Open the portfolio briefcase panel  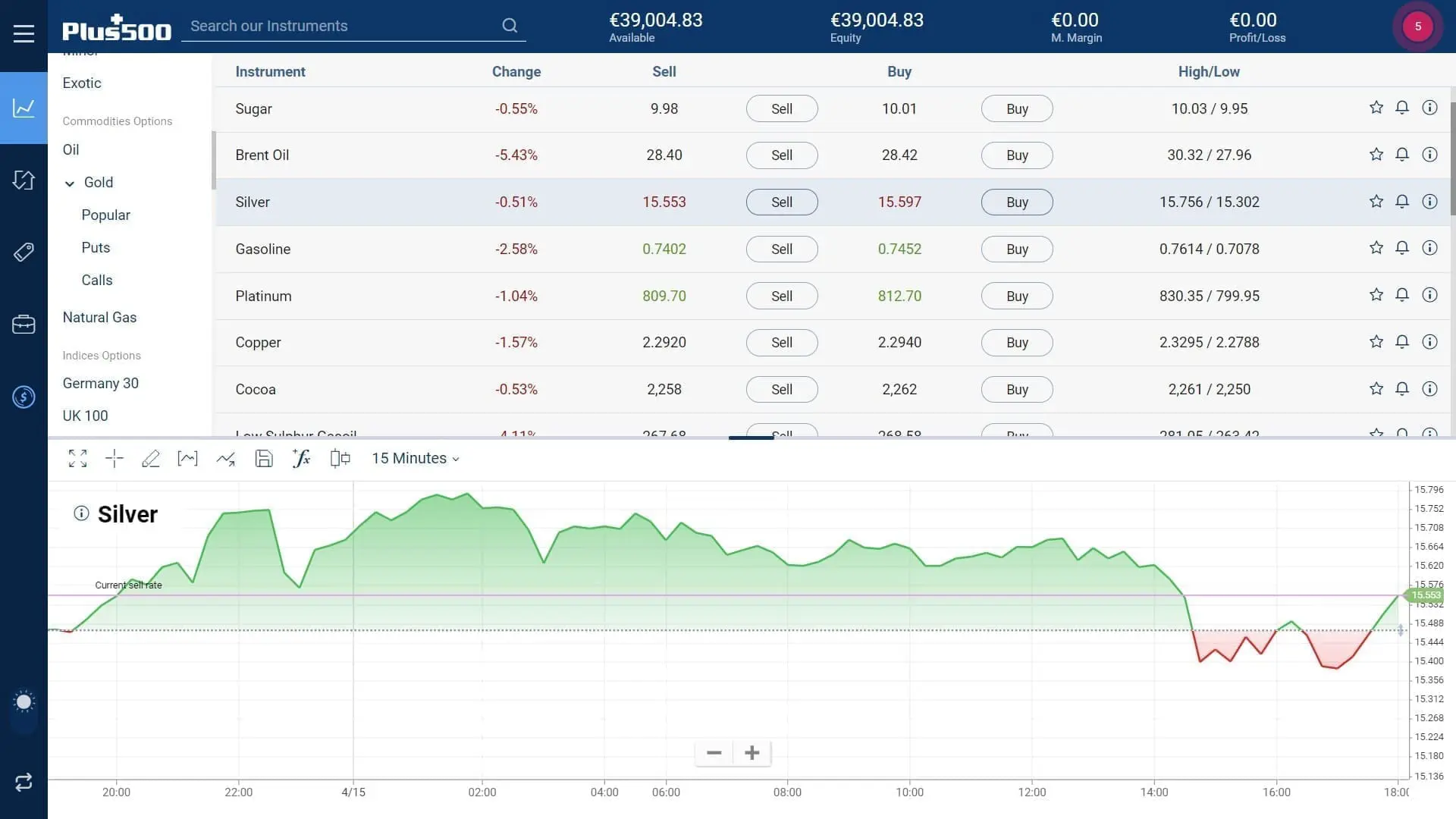point(24,325)
